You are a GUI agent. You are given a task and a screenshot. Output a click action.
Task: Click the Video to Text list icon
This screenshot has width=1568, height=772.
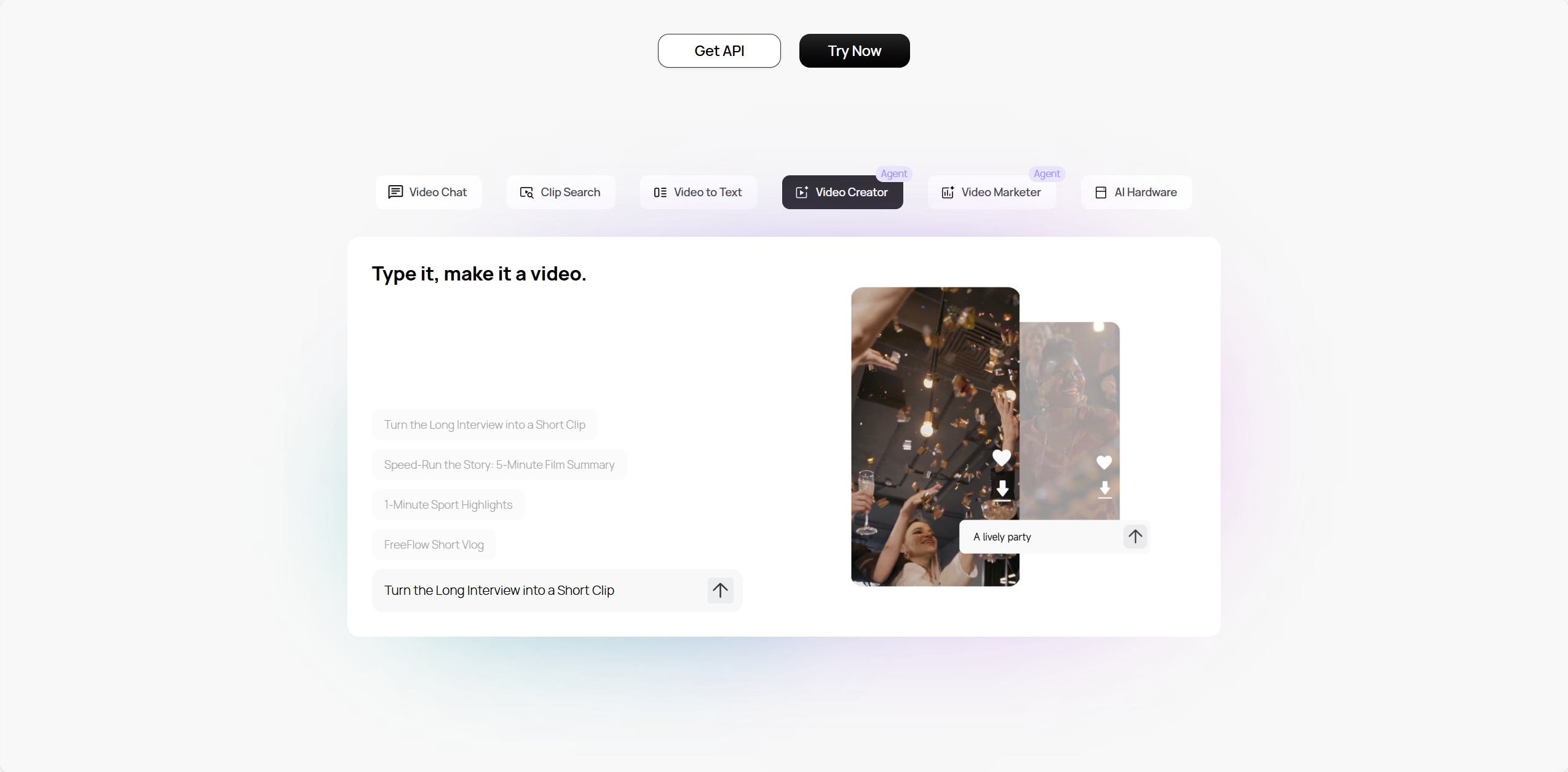660,193
